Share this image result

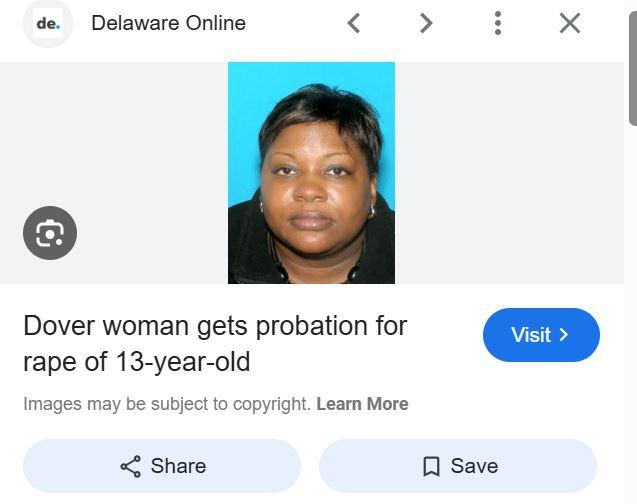(162, 466)
